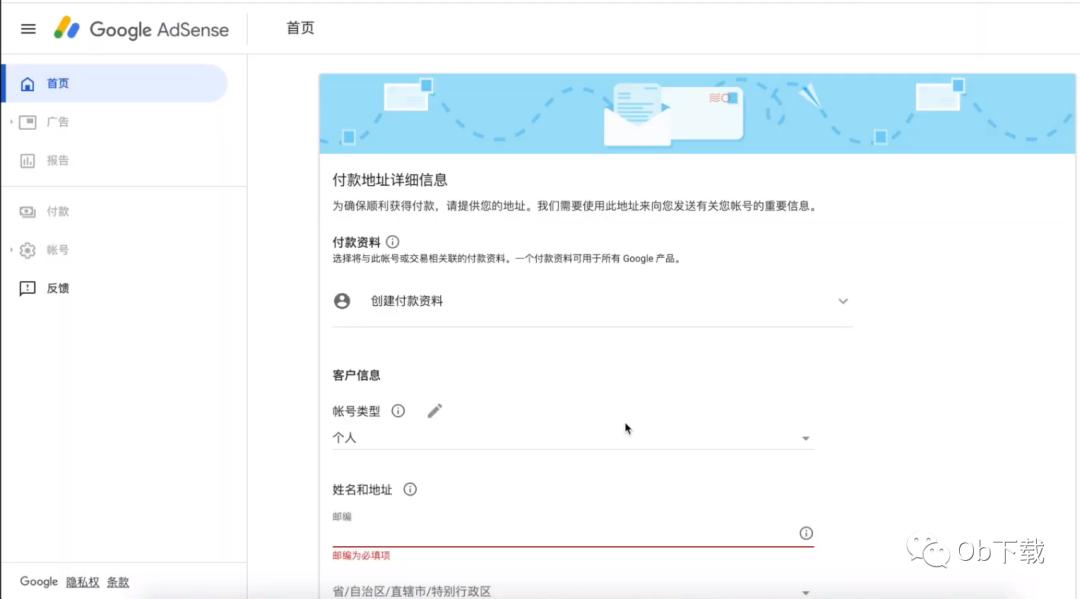Open the 反馈 feedback bubble icon
This screenshot has height=599, width=1080.
[29, 288]
